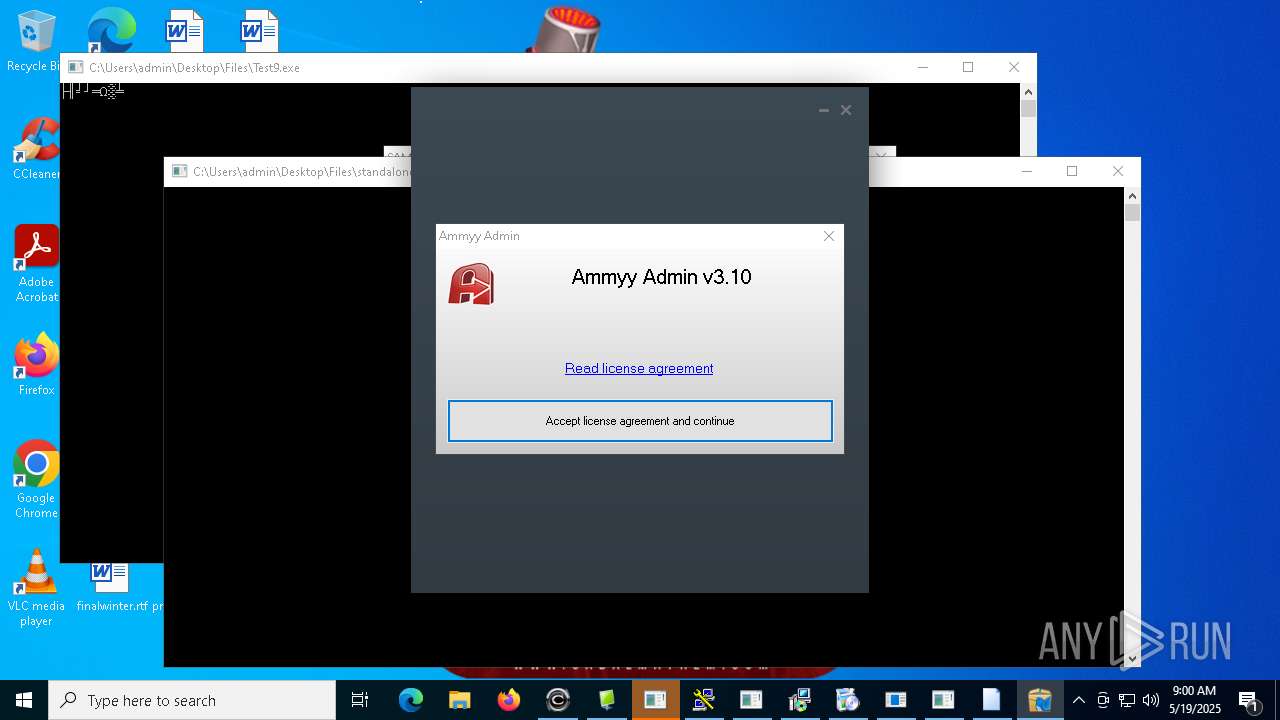1280x720 pixels.
Task: Launch Firefox from the taskbar
Action: 508,700
